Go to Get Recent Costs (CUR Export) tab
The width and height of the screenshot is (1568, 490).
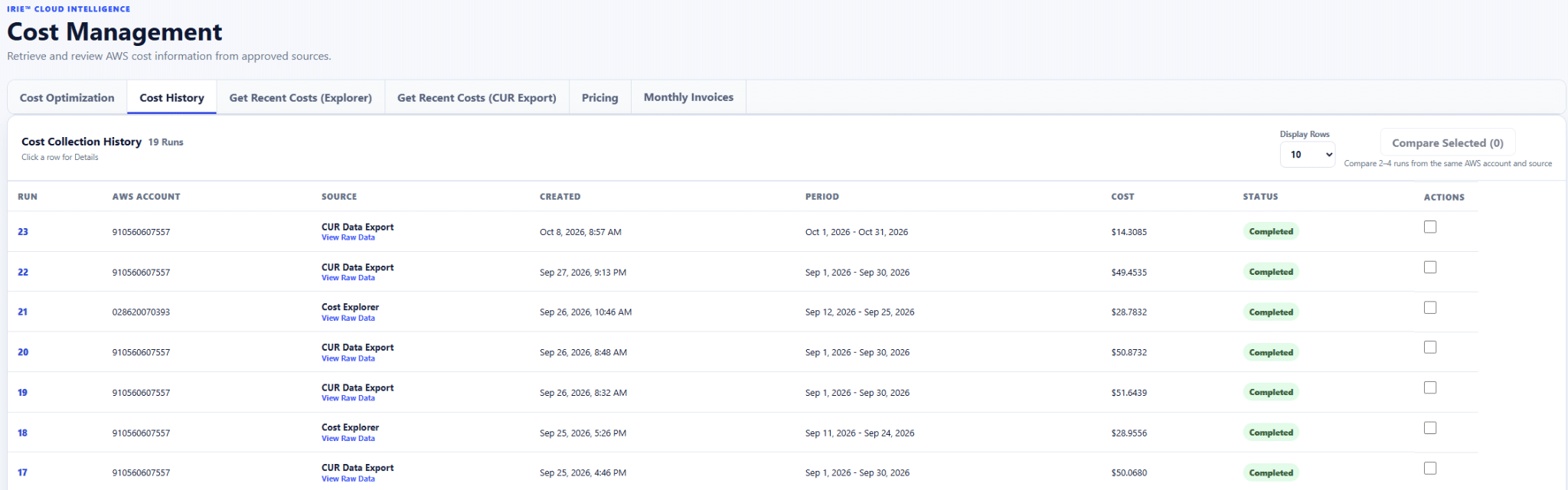477,98
